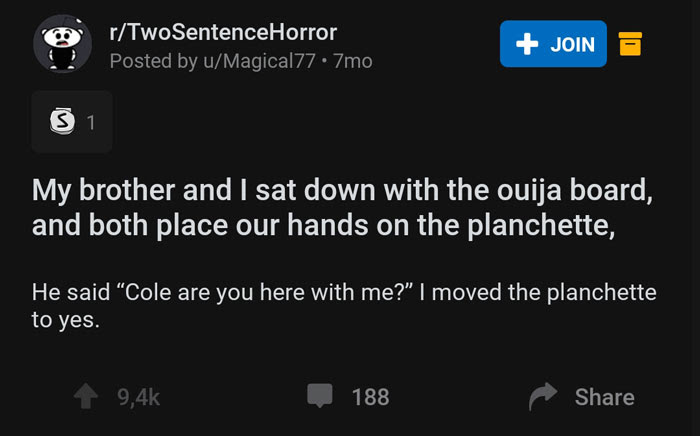Image resolution: width=700 pixels, height=436 pixels.
Task: Select the 7mo post timestamp
Action: tap(353, 61)
